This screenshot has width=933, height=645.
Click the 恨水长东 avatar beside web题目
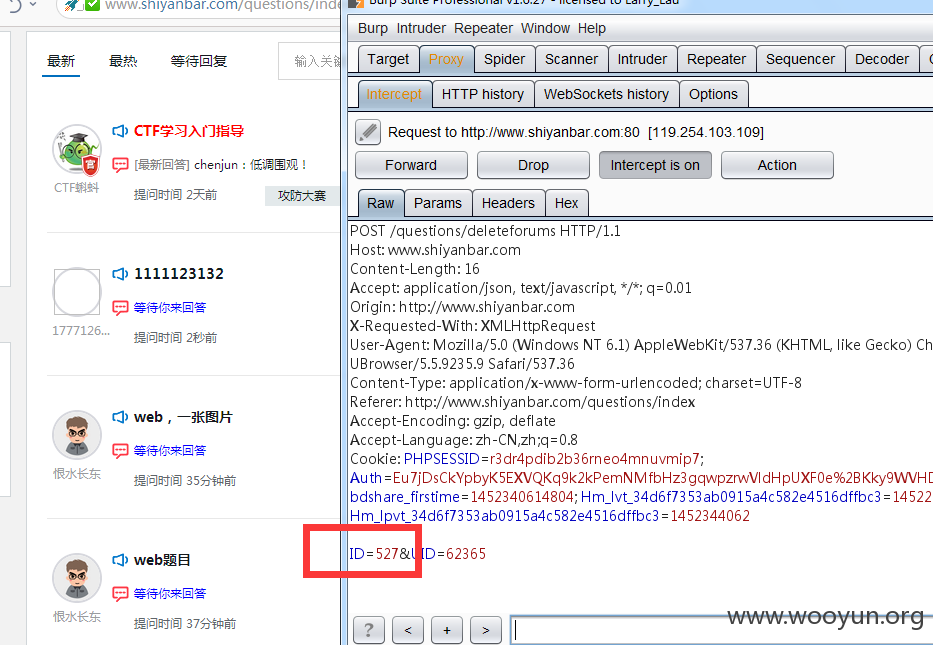[77, 577]
